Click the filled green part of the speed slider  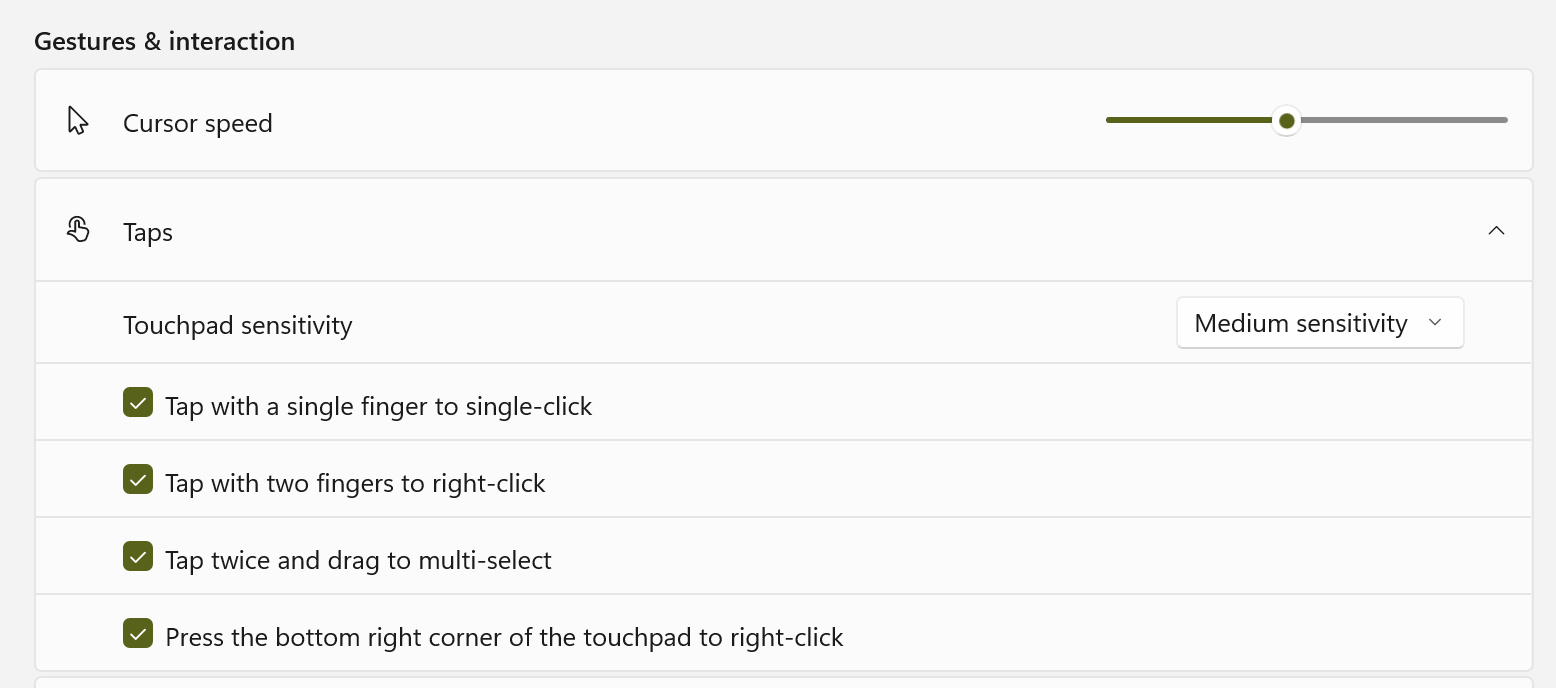click(x=1188, y=121)
